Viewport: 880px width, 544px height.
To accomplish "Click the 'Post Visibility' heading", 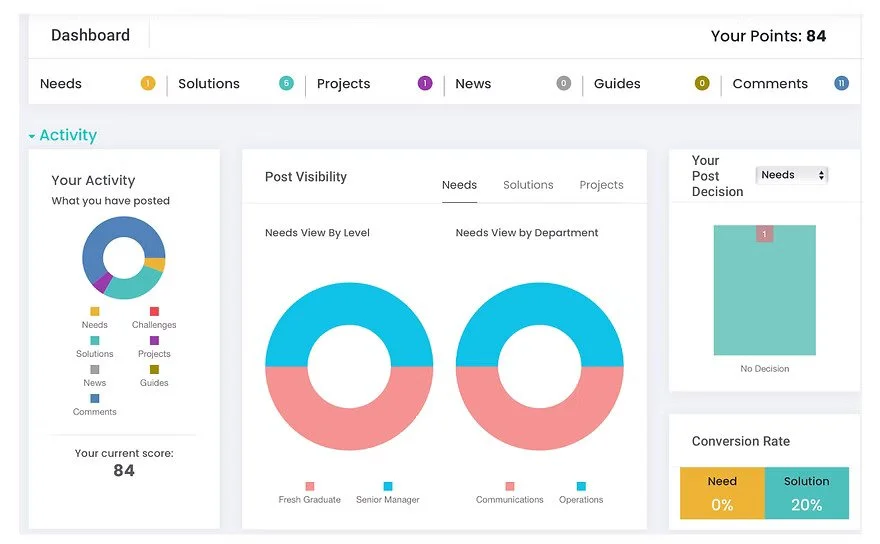I will (x=306, y=177).
